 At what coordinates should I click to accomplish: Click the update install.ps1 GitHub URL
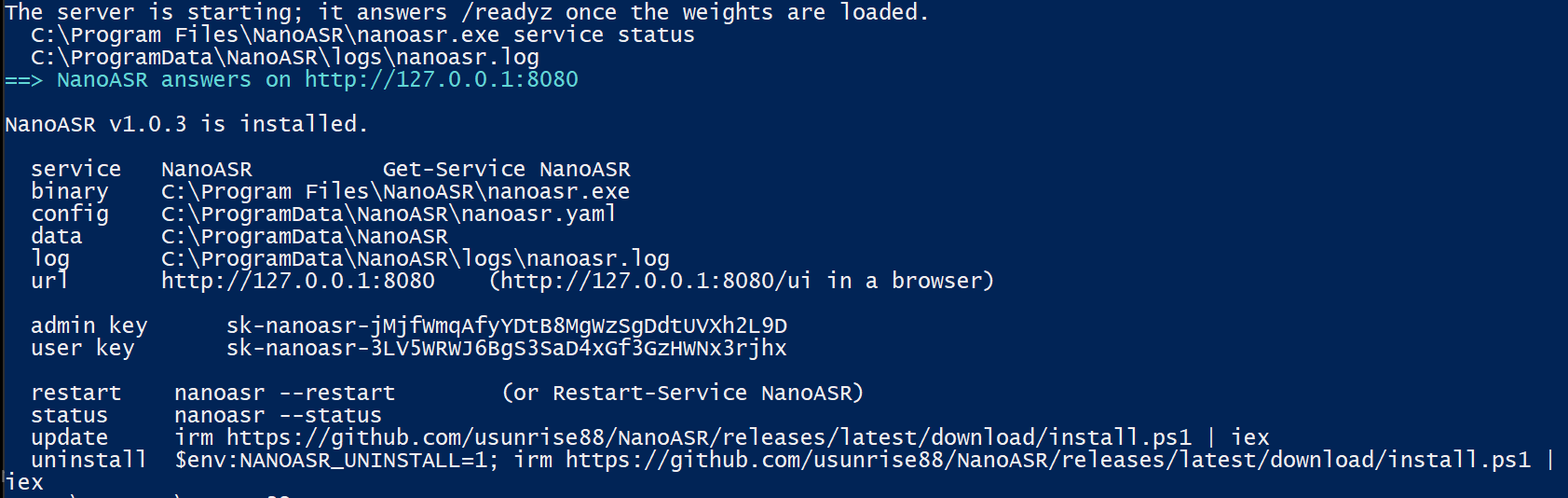tap(709, 438)
